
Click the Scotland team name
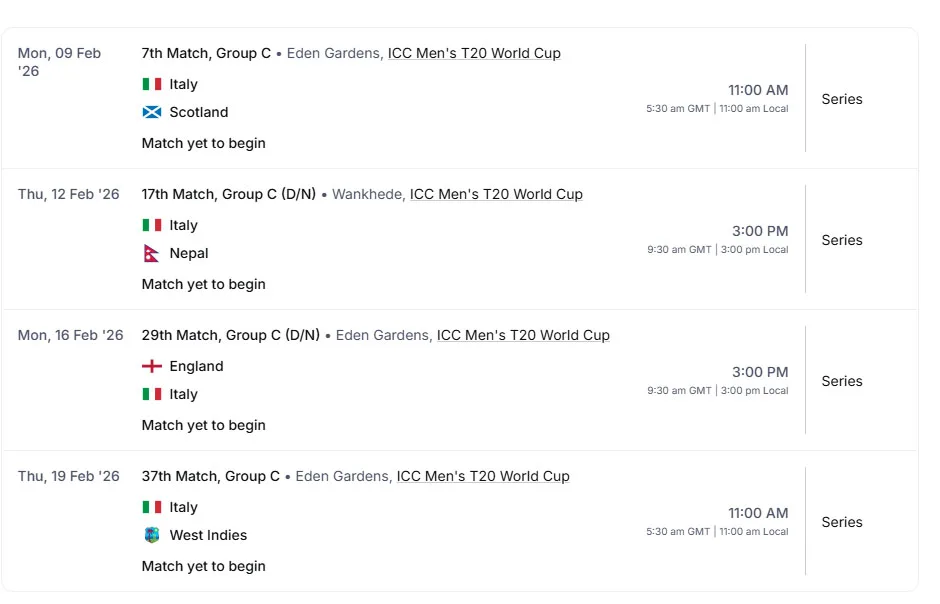click(x=198, y=113)
